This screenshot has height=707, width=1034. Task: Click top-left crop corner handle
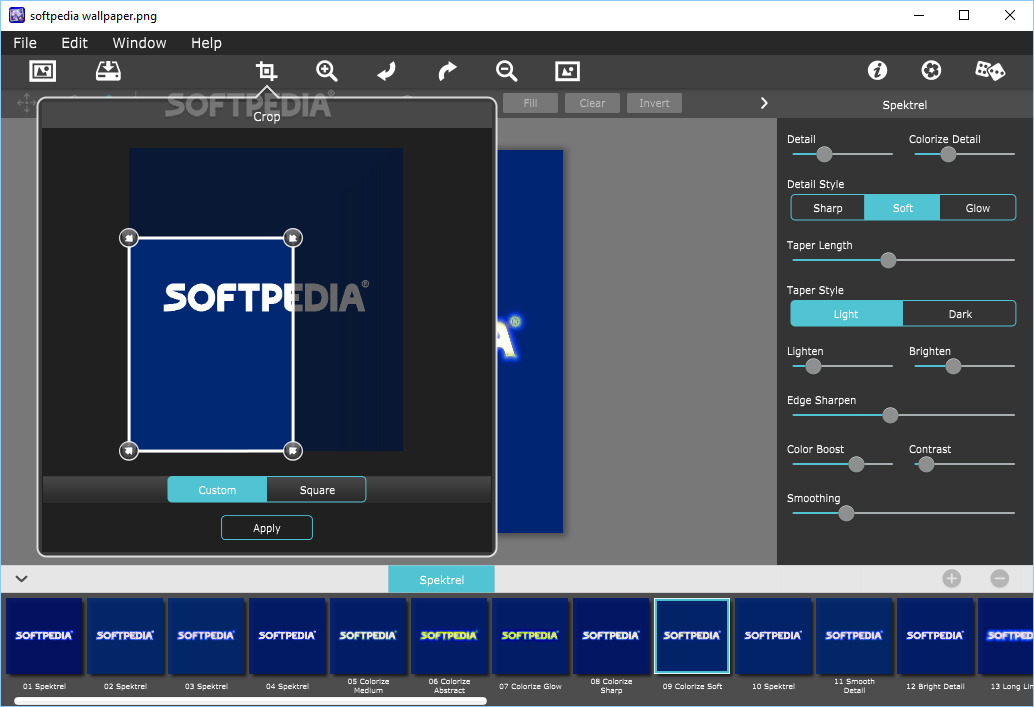(x=129, y=237)
